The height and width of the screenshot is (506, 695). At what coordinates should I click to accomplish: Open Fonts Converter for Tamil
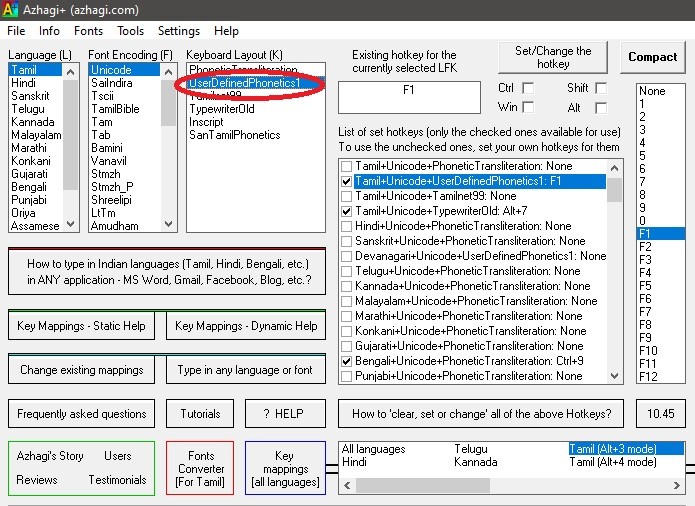tap(200, 468)
